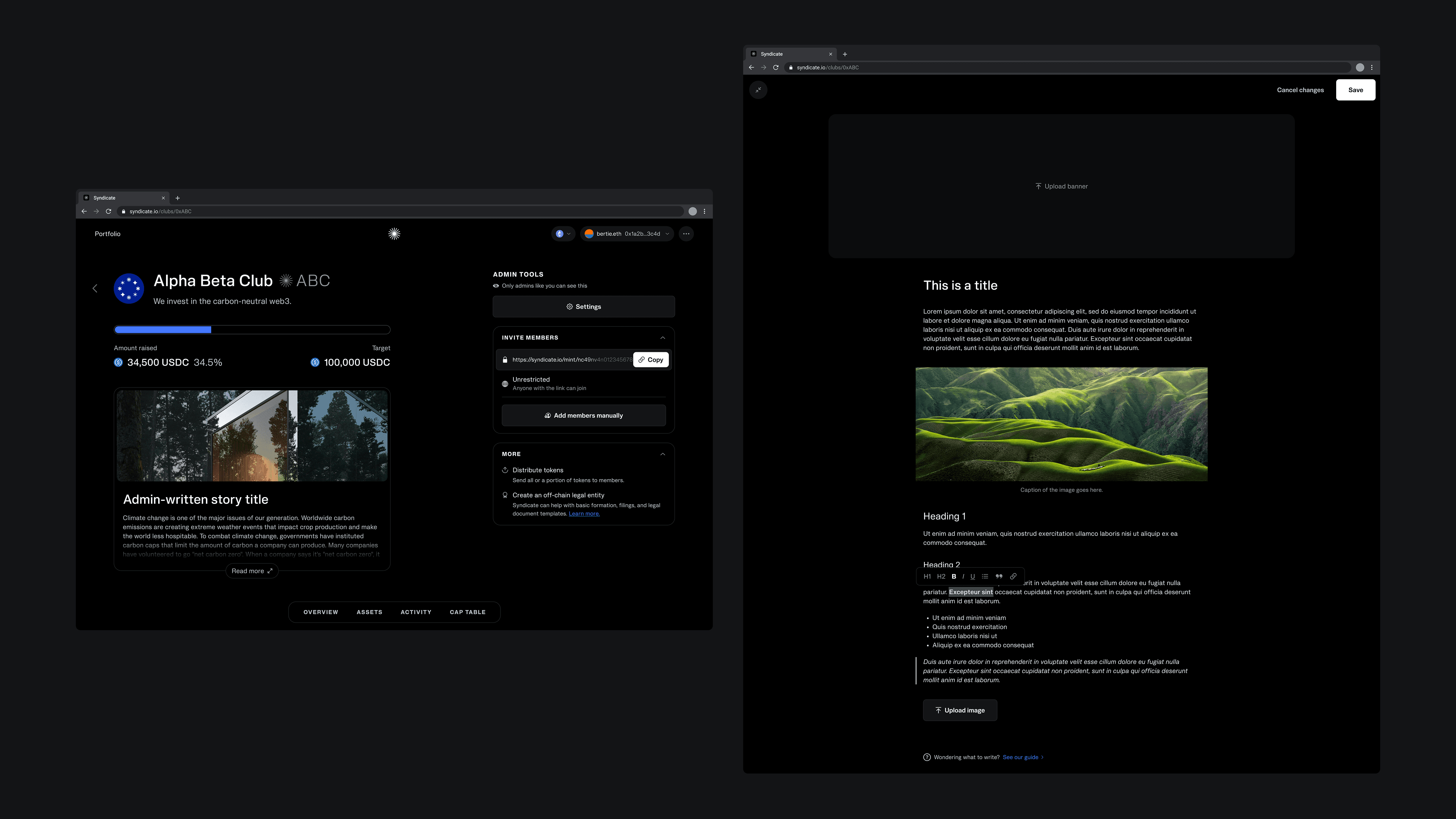Image resolution: width=1456 pixels, height=819 pixels.
Task: Collapse the Invite Members section
Action: tap(662, 338)
